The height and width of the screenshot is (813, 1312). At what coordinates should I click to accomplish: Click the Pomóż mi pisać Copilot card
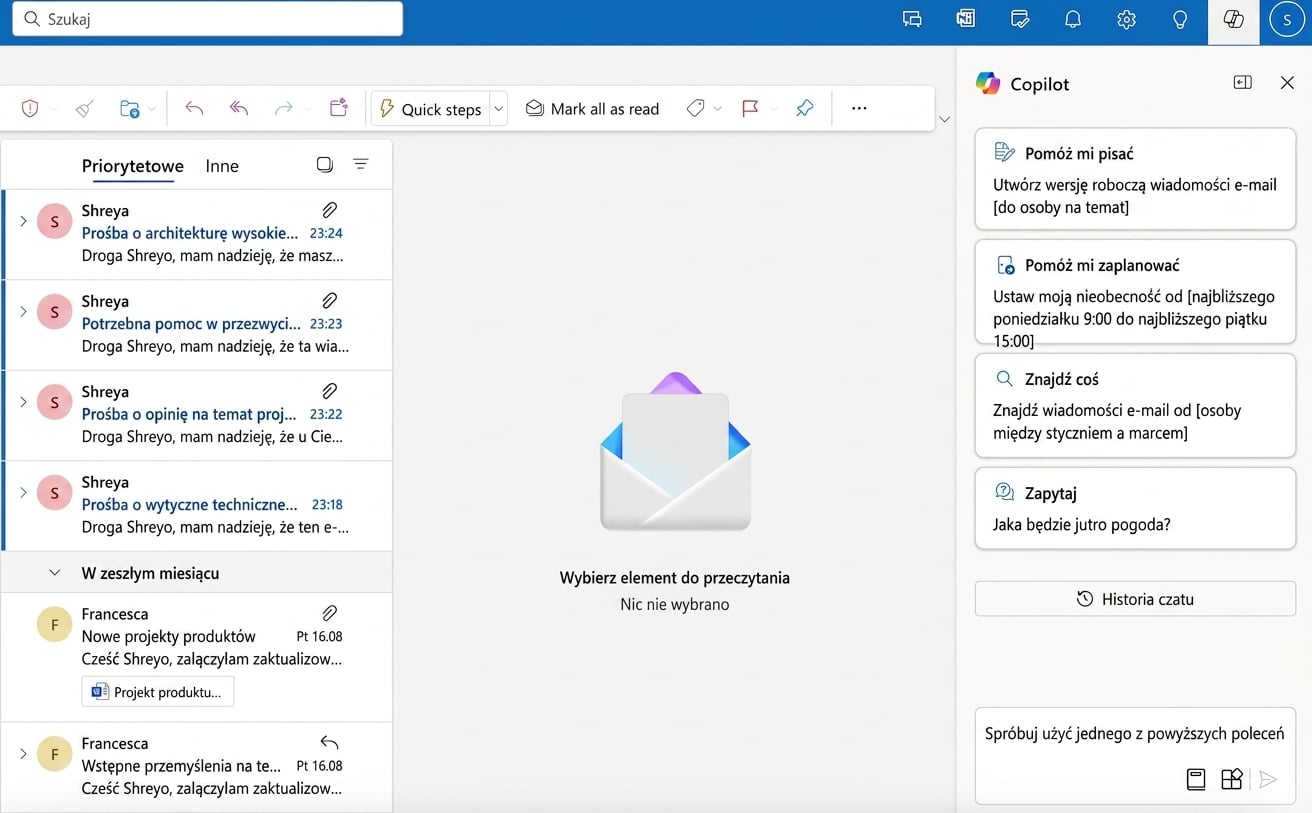(1135, 179)
